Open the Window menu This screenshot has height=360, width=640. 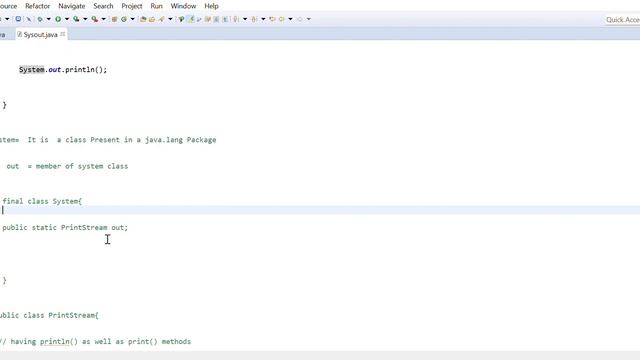[183, 6]
